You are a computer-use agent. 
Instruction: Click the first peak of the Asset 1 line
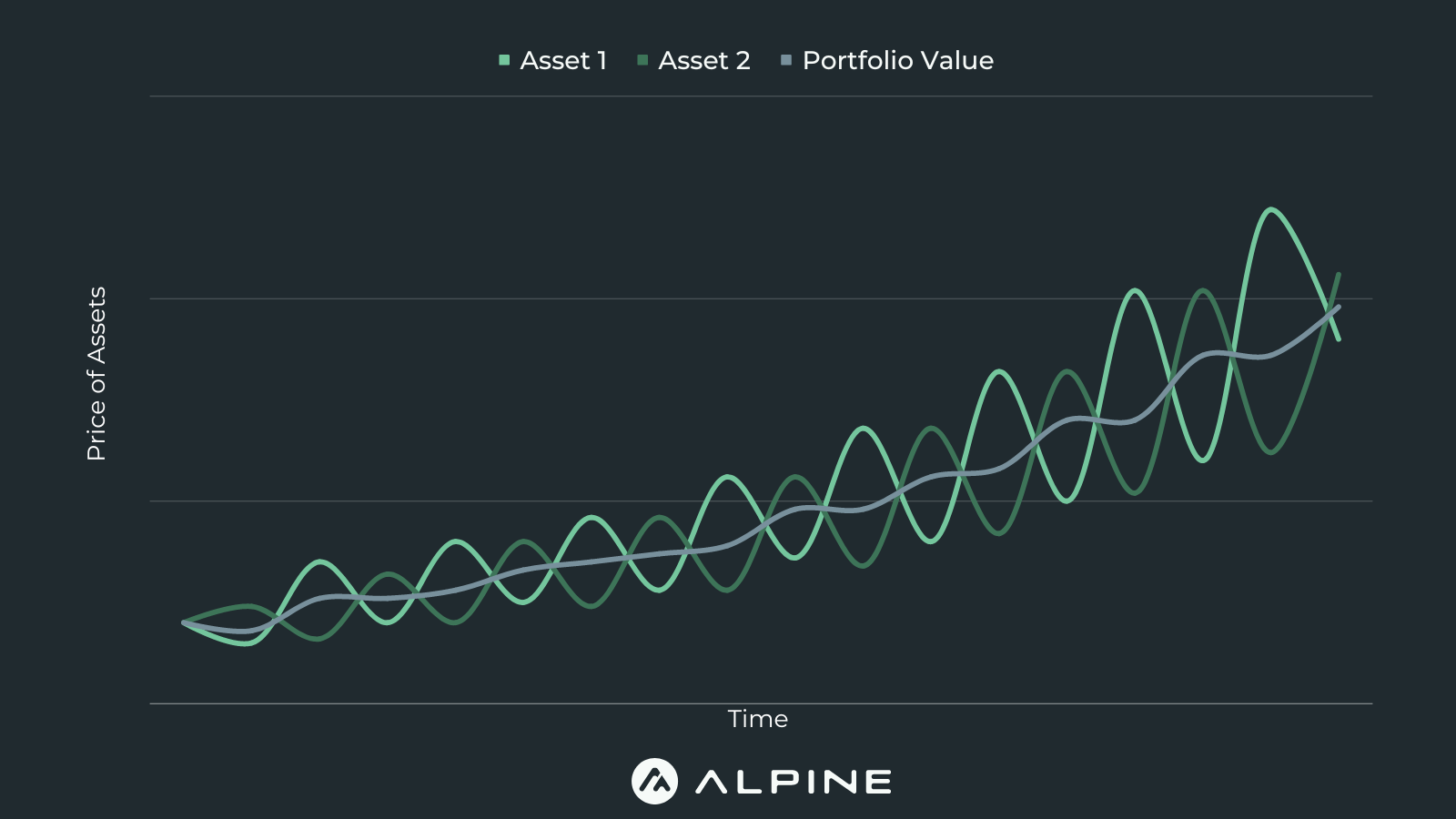pos(320,561)
